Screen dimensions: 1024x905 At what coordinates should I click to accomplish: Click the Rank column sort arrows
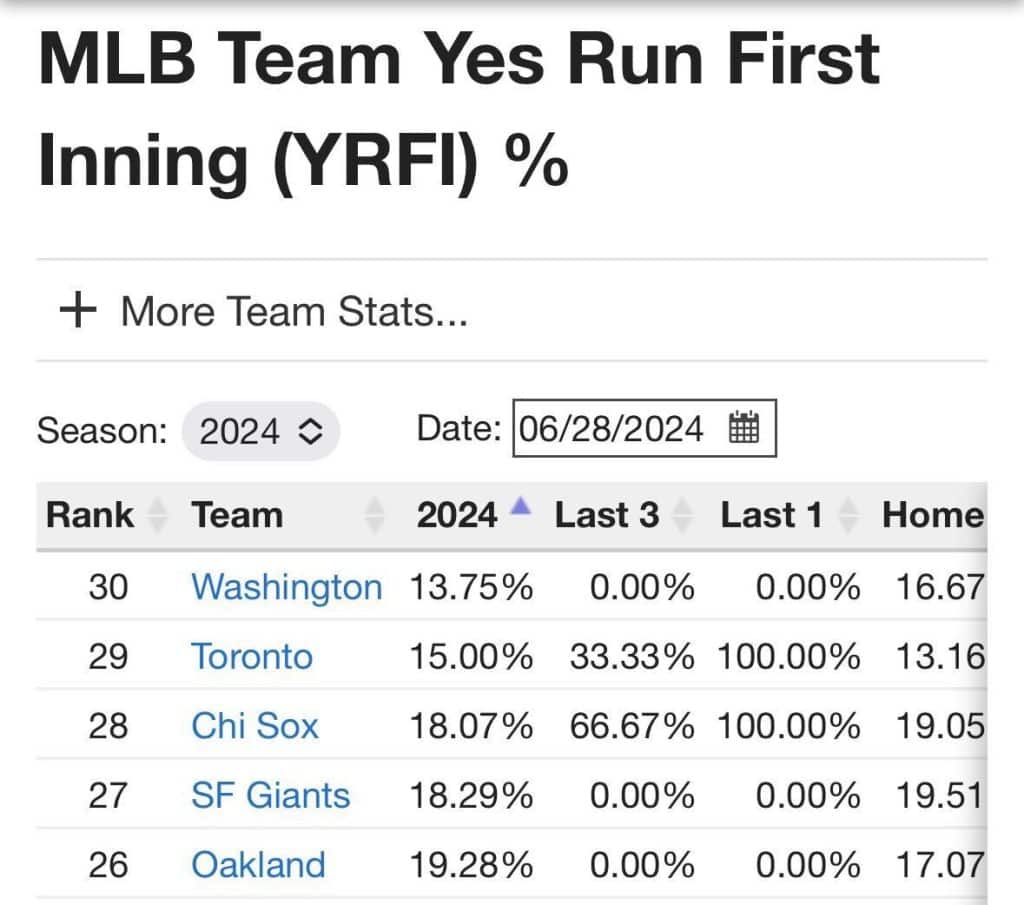157,516
